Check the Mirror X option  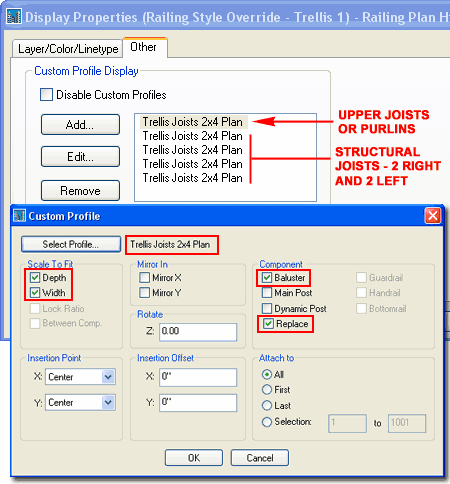tap(144, 277)
